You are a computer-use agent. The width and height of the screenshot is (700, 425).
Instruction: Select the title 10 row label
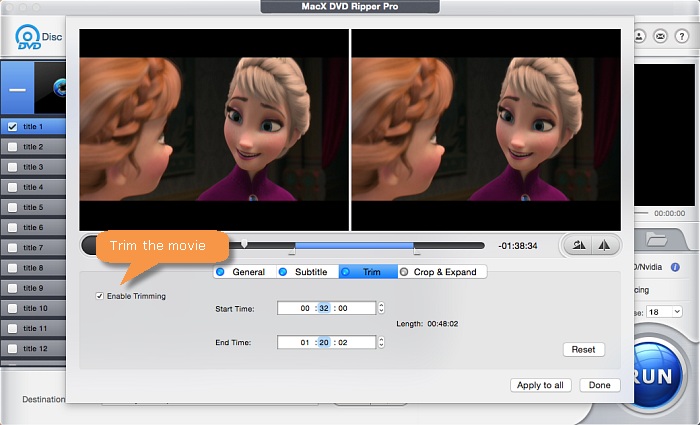tap(35, 308)
